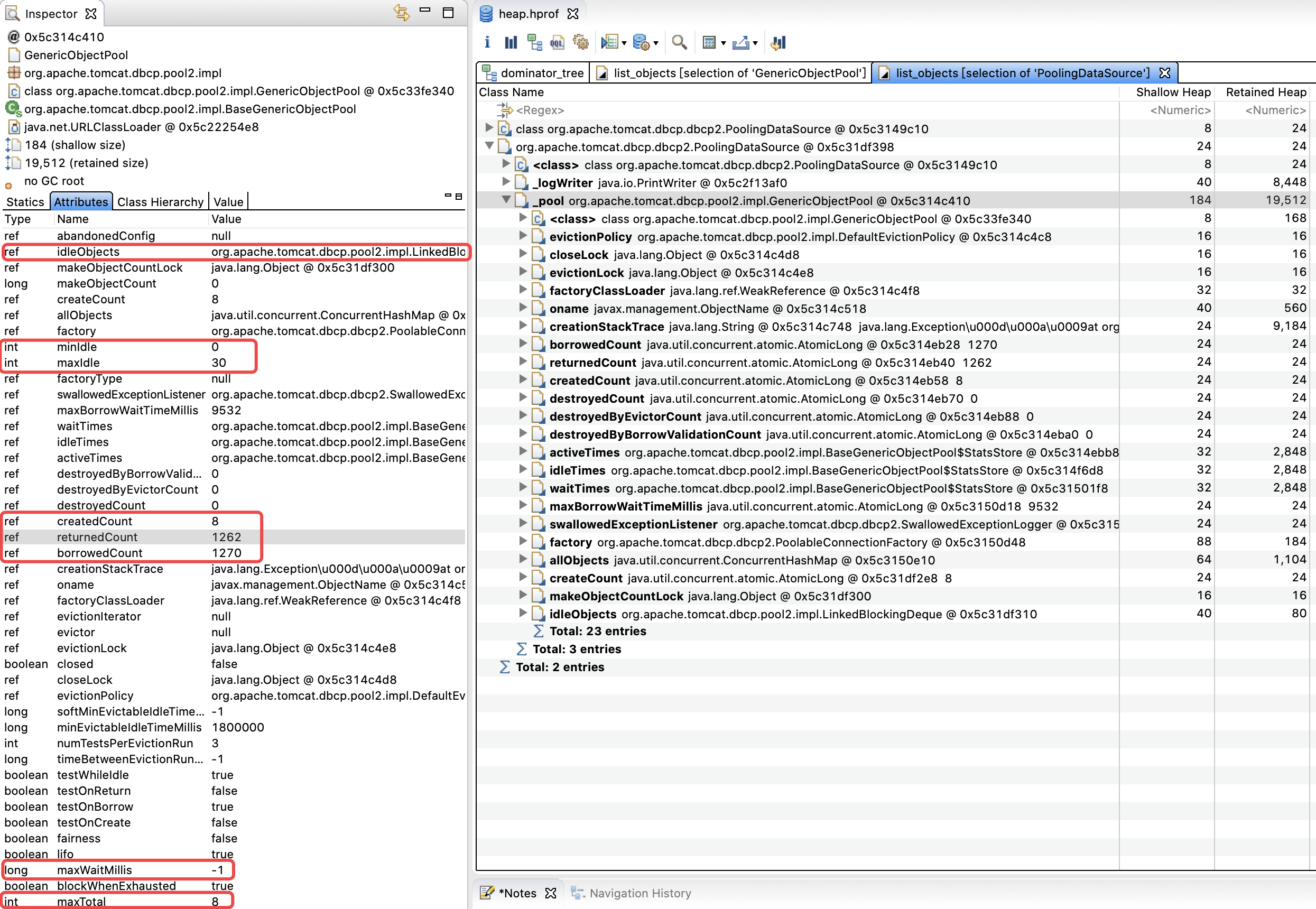Expand the _logWriter PrintWriter node
The image size is (1316, 909).
tap(506, 182)
